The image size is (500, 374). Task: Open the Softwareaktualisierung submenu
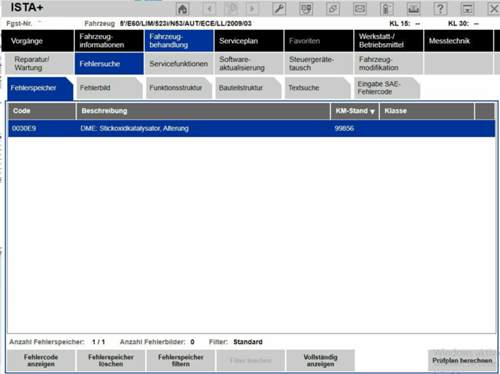pyautogui.click(x=249, y=63)
